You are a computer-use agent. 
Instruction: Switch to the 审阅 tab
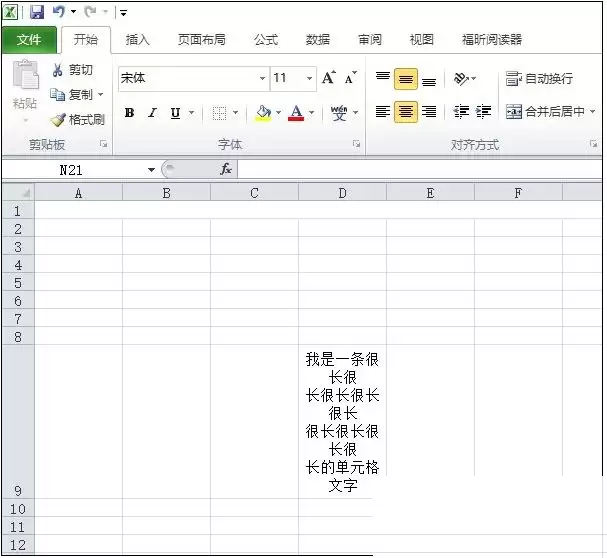(x=370, y=39)
